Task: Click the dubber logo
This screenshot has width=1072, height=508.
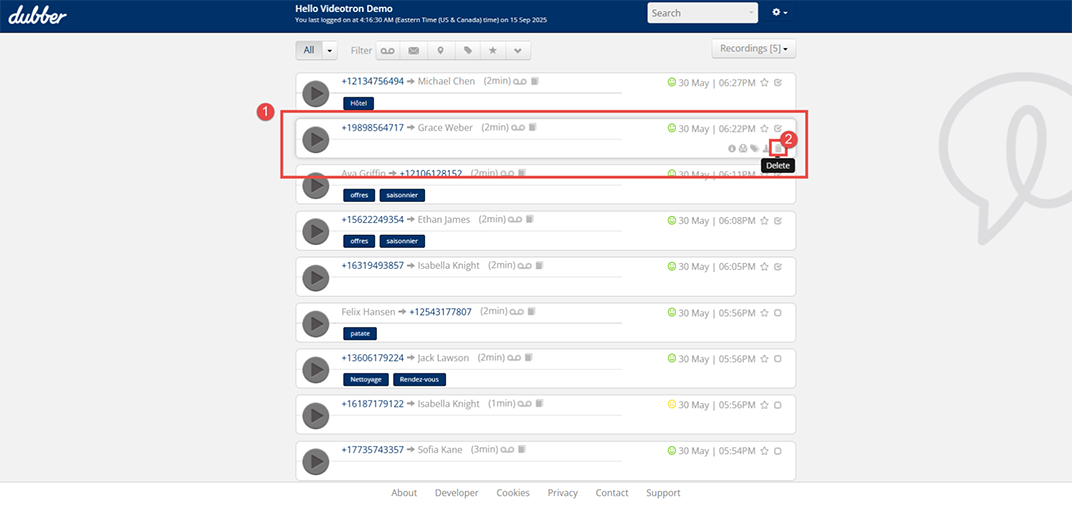Action: click(x=38, y=15)
